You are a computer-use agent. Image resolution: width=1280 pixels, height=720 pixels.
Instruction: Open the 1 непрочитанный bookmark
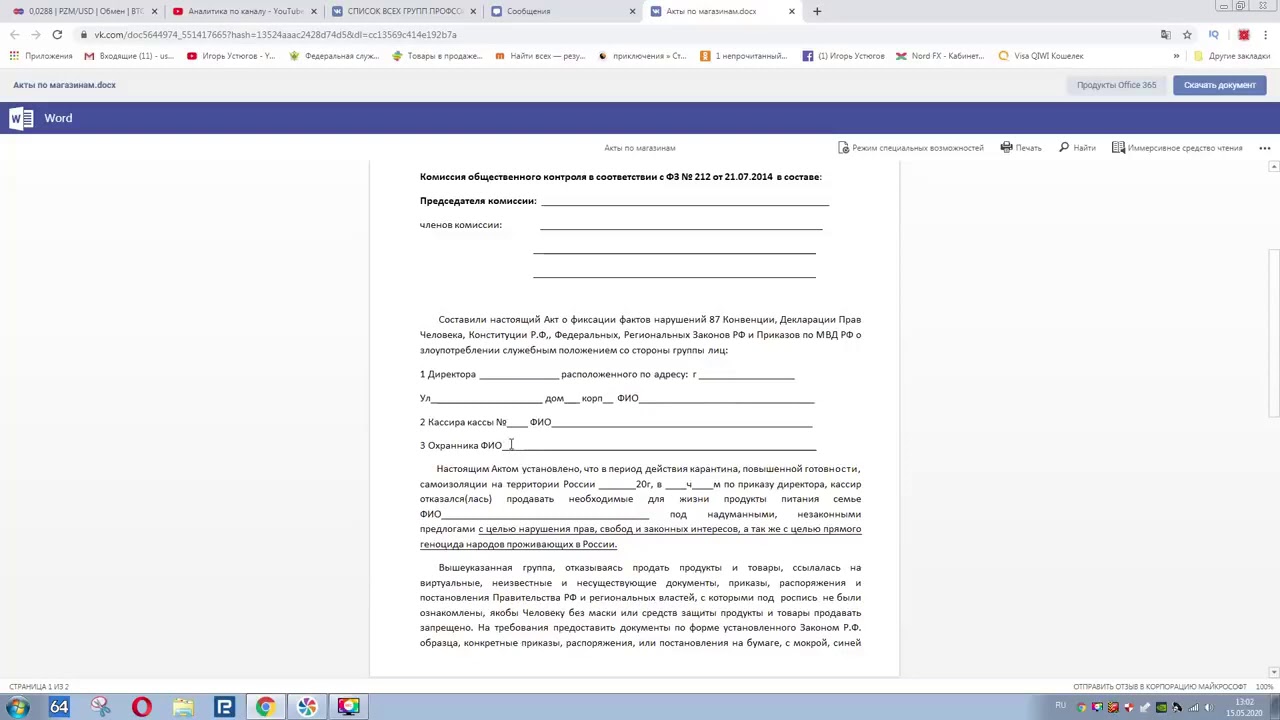point(744,56)
